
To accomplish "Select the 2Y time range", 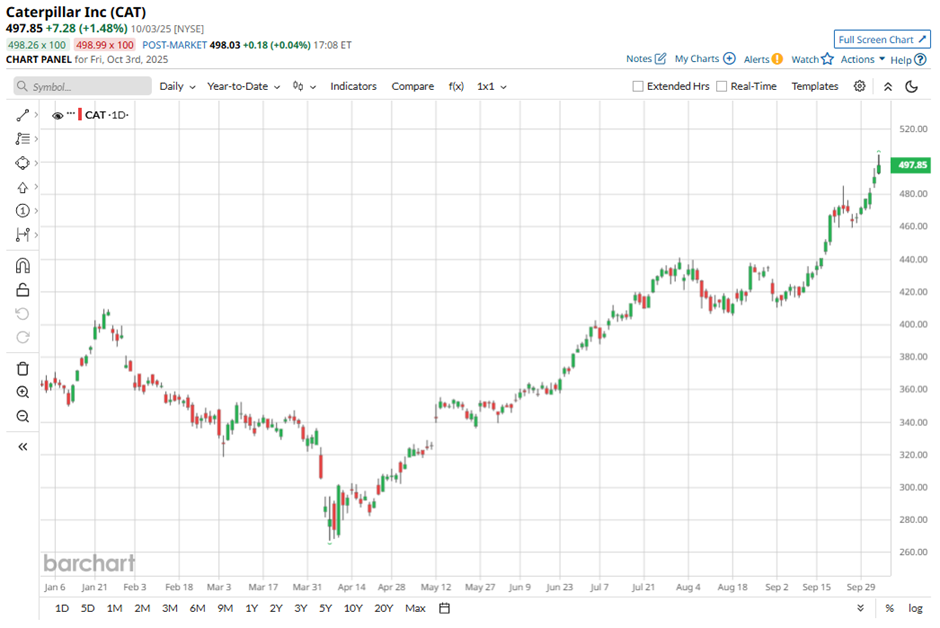I will (x=276, y=608).
